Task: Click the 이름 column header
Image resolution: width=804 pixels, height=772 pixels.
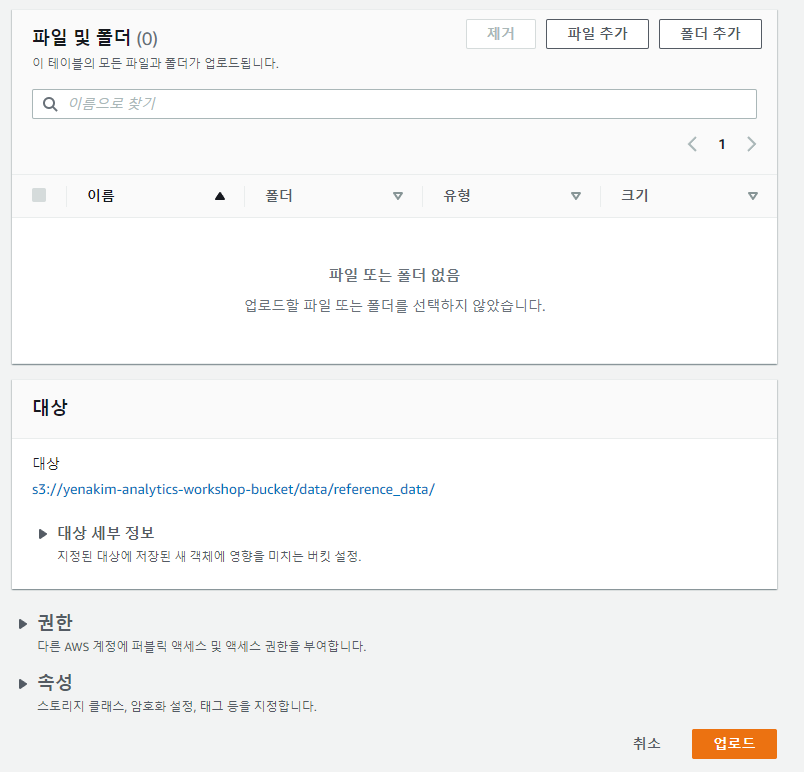Action: pos(101,195)
